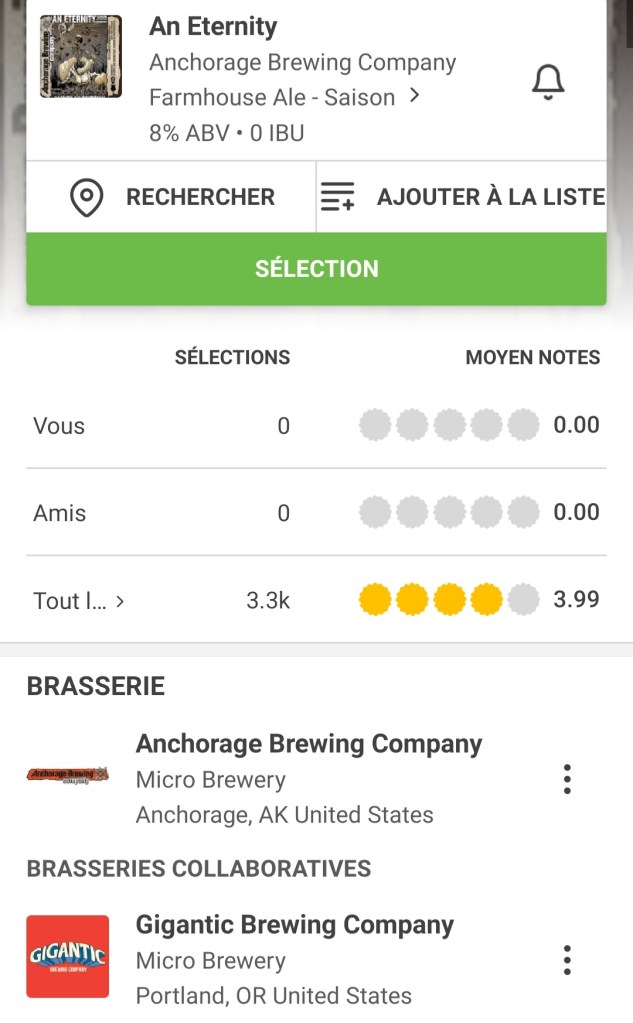Tap AJOUTER À LA LISTE

click(490, 197)
